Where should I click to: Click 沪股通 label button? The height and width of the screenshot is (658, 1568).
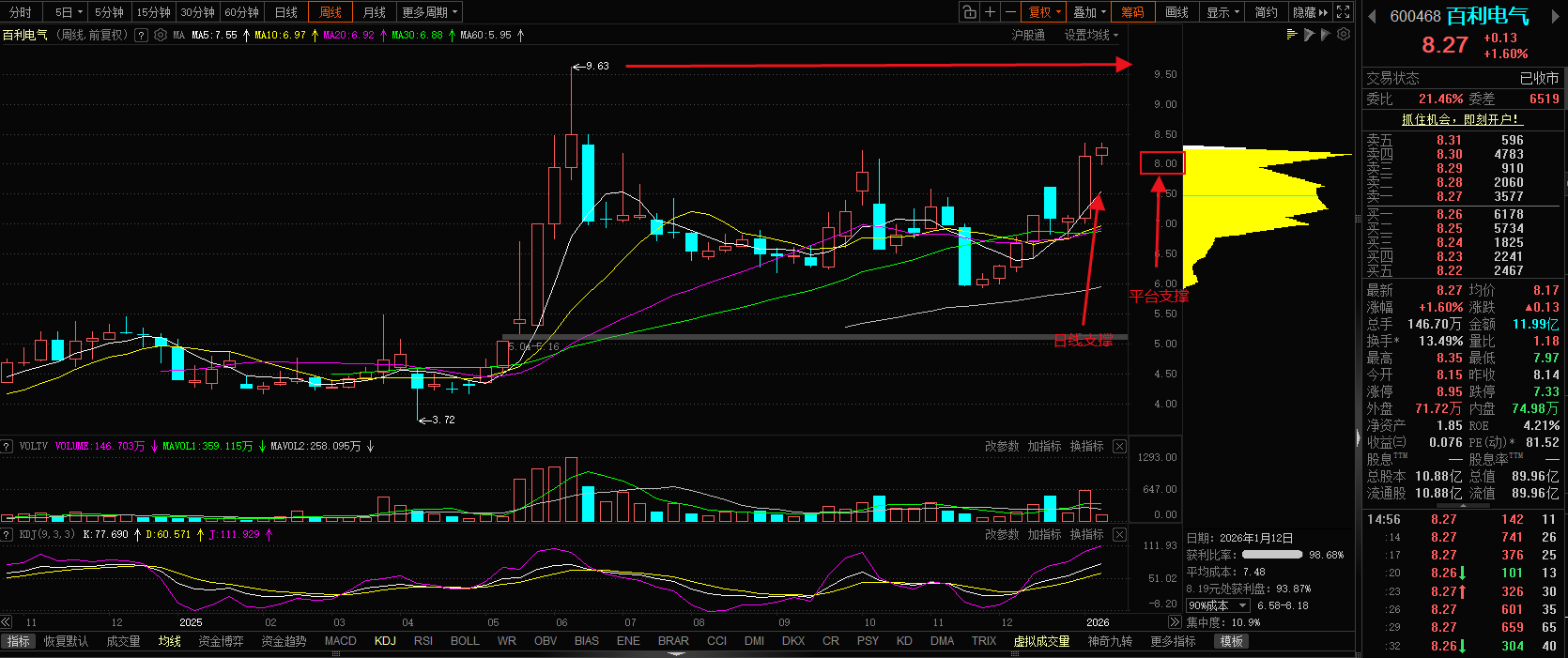1028,35
